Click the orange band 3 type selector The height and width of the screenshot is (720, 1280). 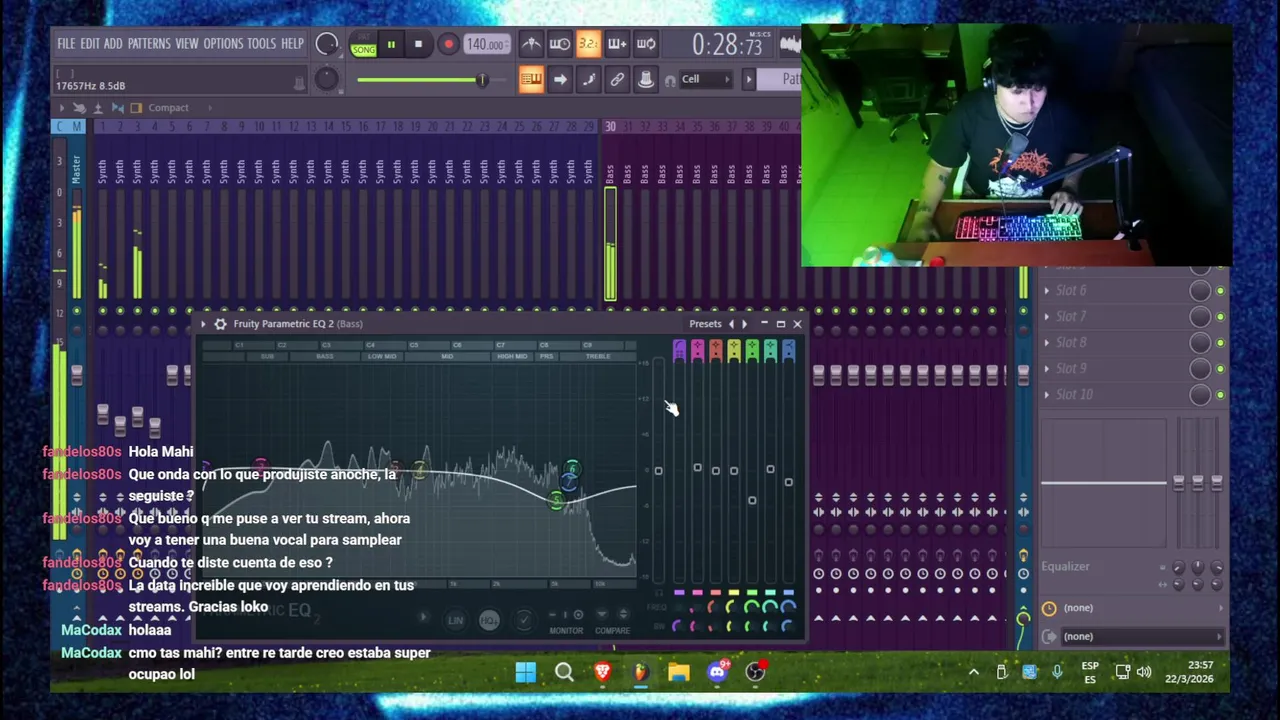(x=715, y=349)
